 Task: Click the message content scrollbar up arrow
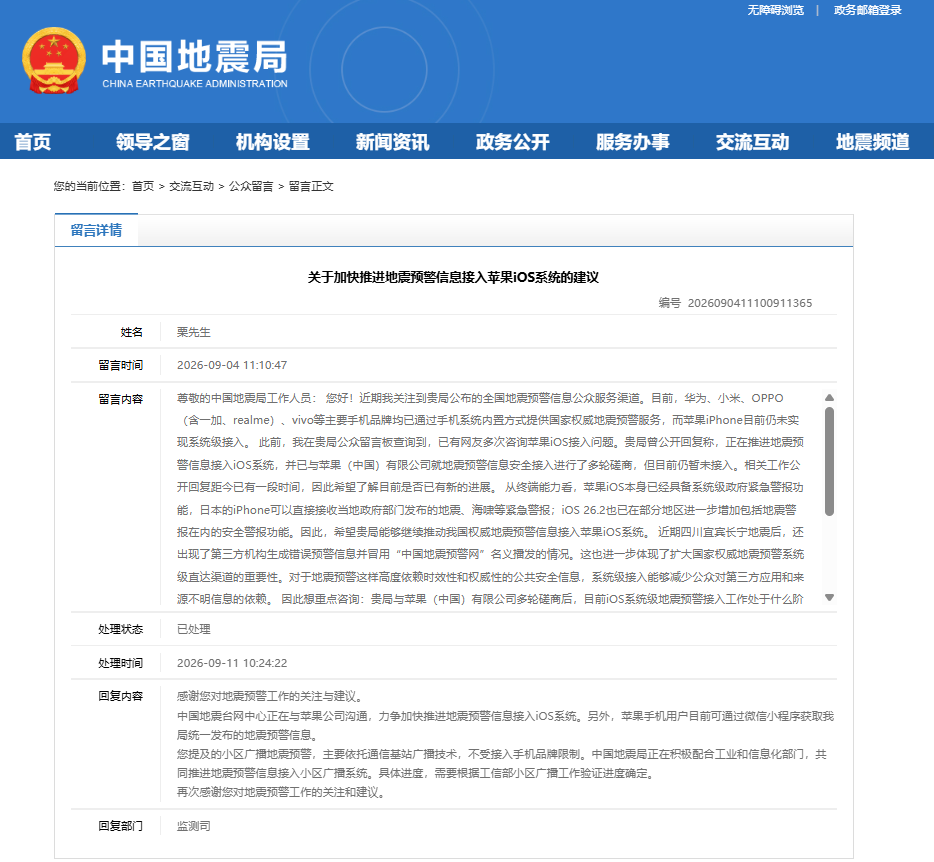tap(829, 397)
